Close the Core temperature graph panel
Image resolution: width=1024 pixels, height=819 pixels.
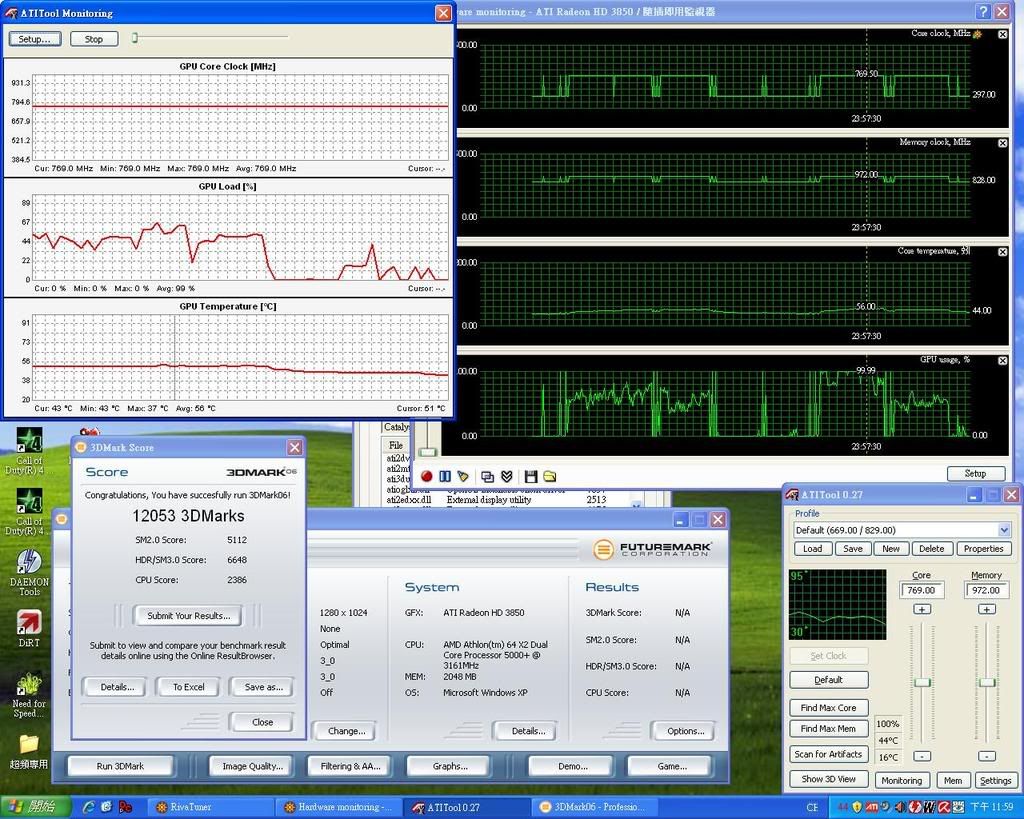point(1002,251)
